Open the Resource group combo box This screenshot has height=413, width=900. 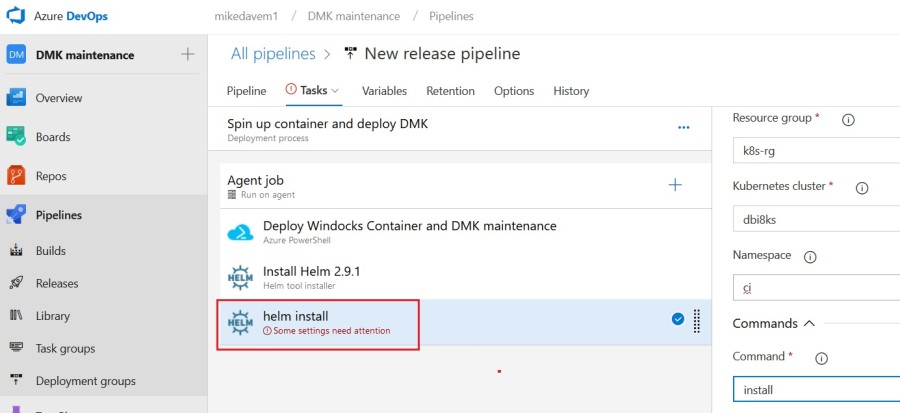[x=815, y=150]
